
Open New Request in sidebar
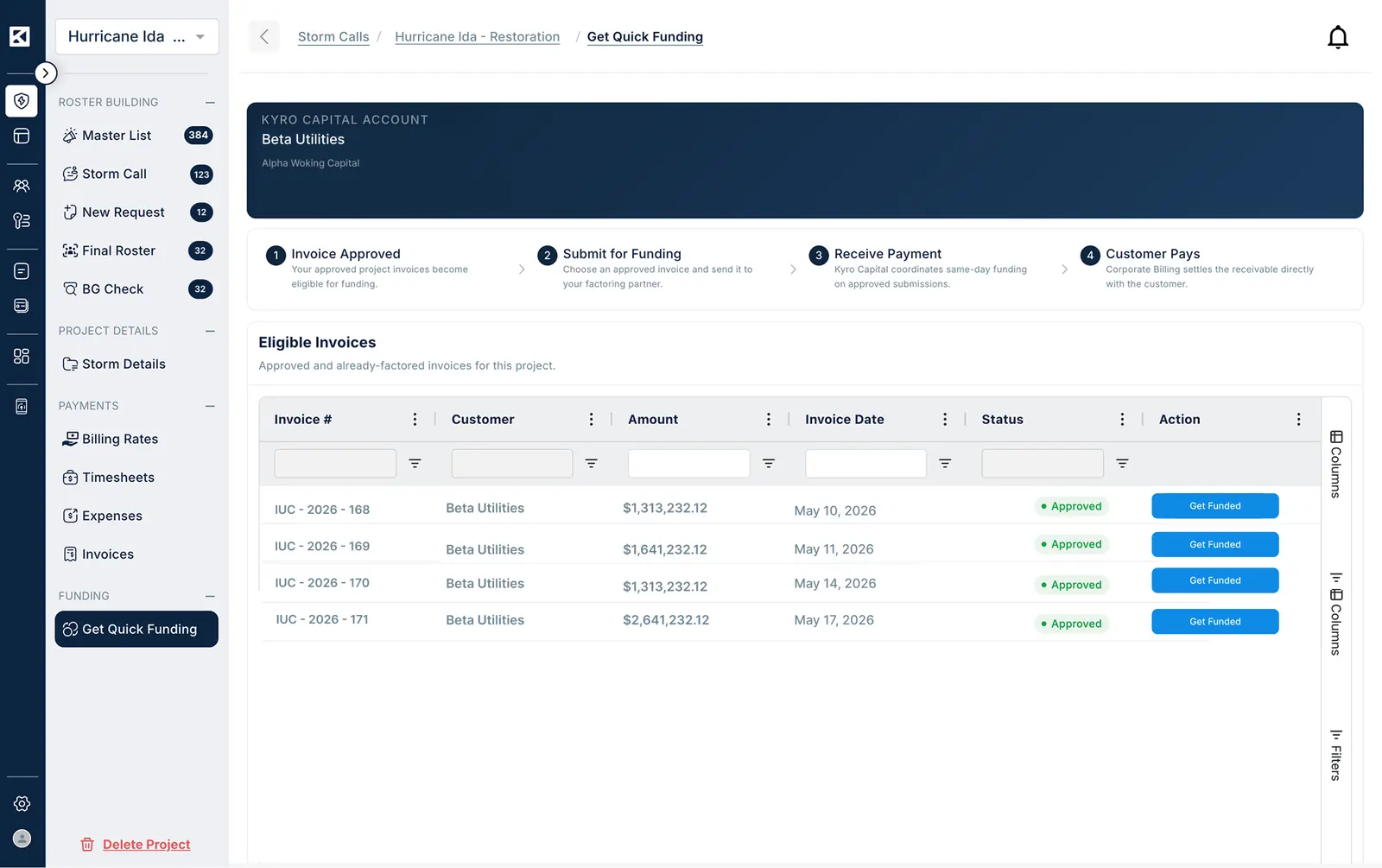click(136, 212)
